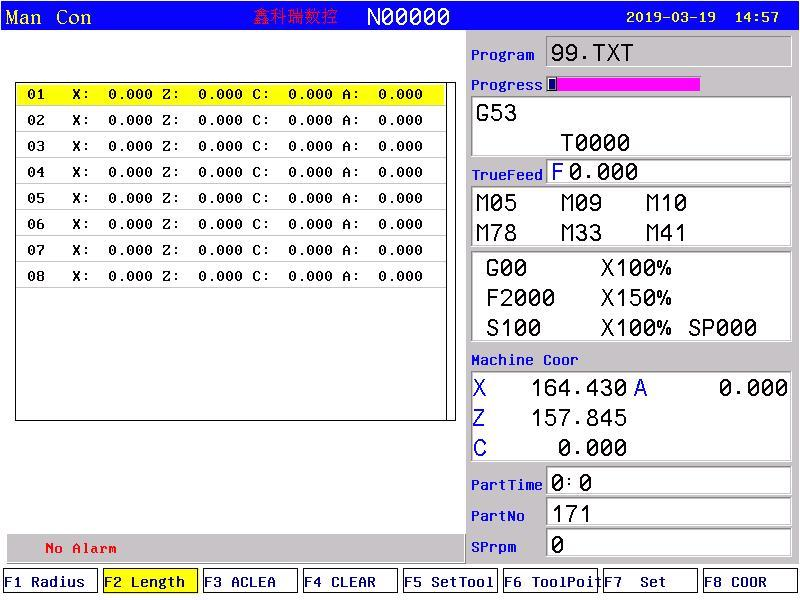The image size is (800, 600).
Task: Open the F6 ToolPoint function
Action: tap(550, 582)
